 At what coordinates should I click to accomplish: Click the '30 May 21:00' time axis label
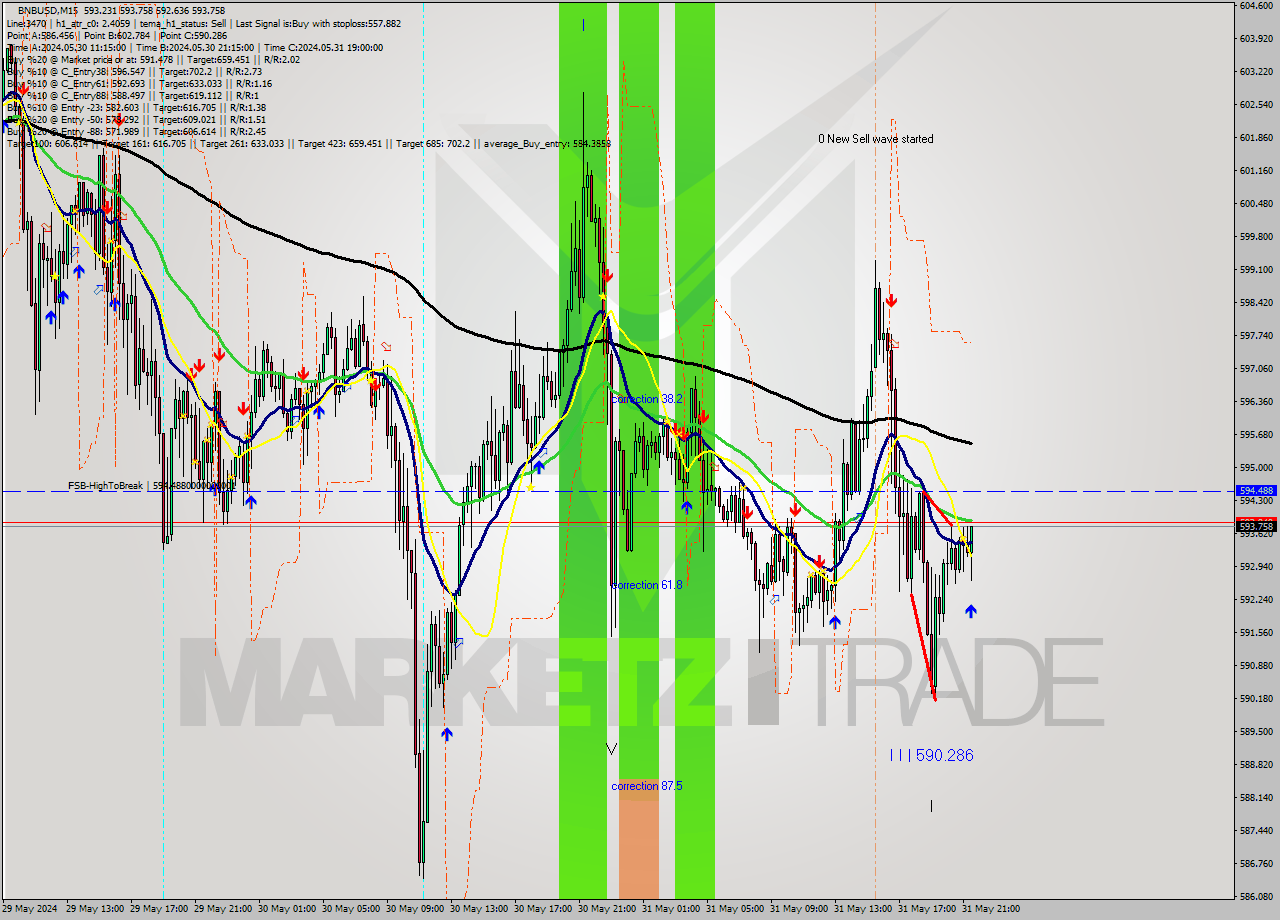607,909
